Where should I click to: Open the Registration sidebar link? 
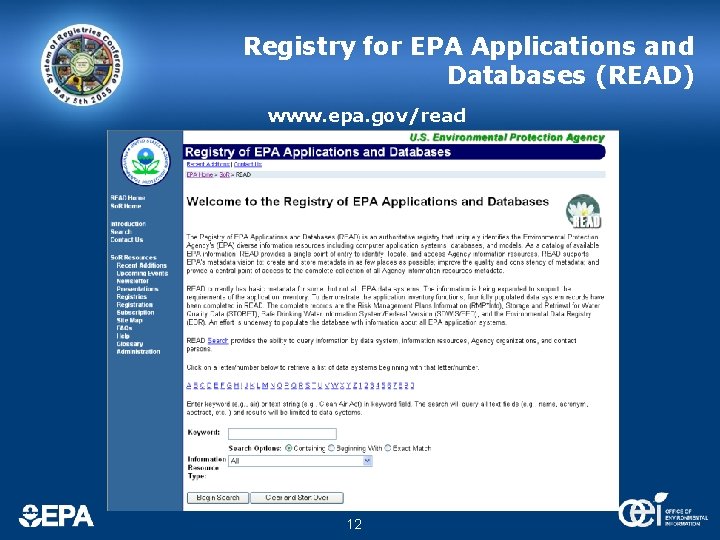(135, 304)
